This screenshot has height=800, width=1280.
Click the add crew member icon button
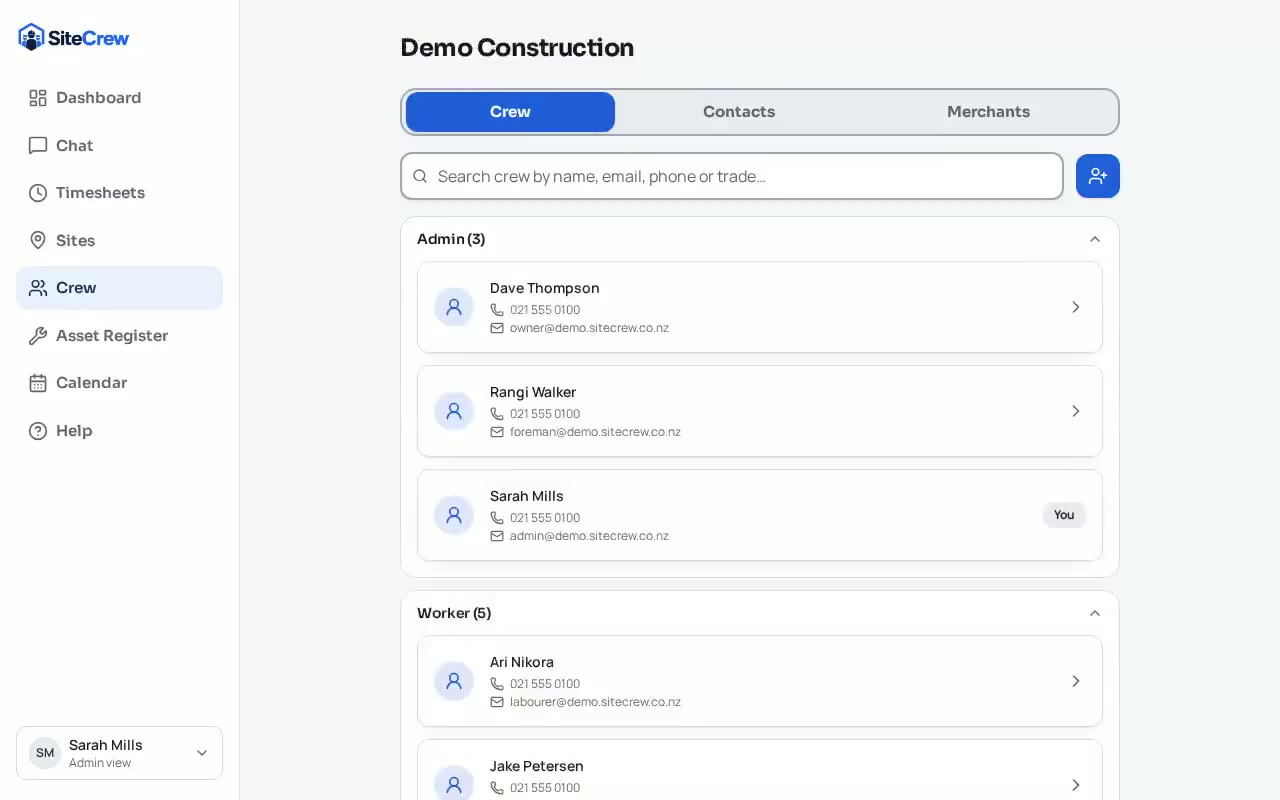coord(1098,176)
